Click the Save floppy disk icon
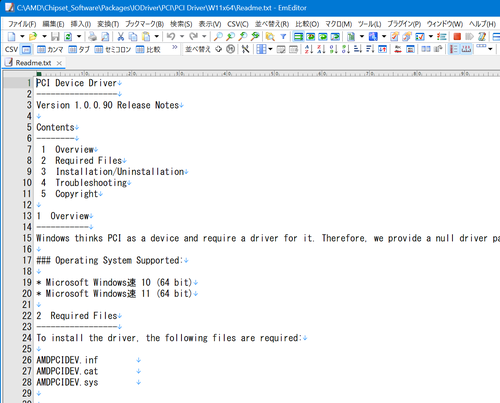 55,36
